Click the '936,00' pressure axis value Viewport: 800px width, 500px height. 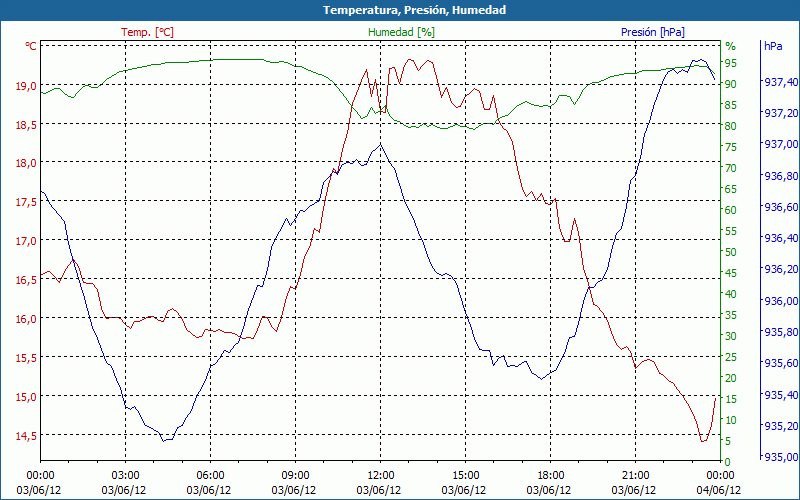pyautogui.click(x=779, y=301)
